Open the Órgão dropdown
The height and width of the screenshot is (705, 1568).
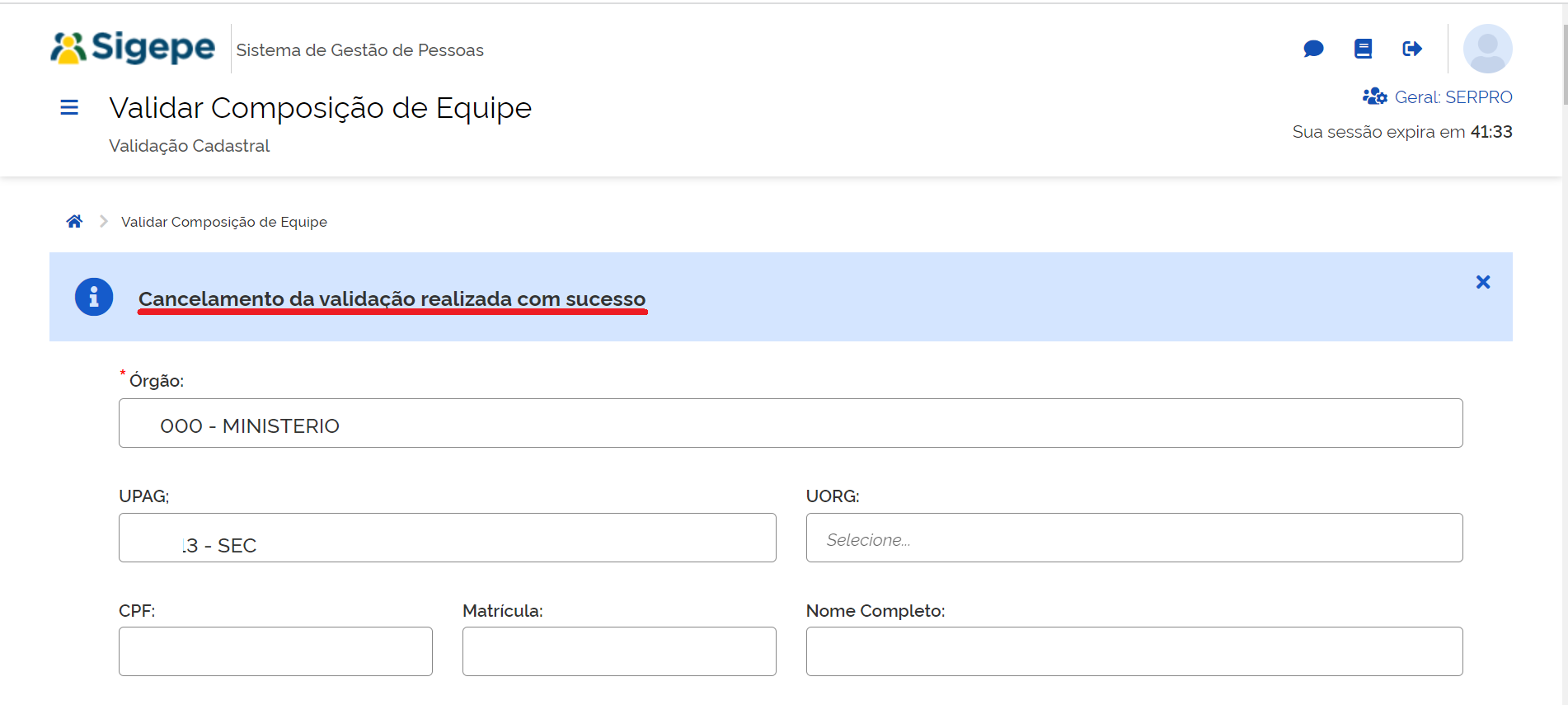pos(790,424)
